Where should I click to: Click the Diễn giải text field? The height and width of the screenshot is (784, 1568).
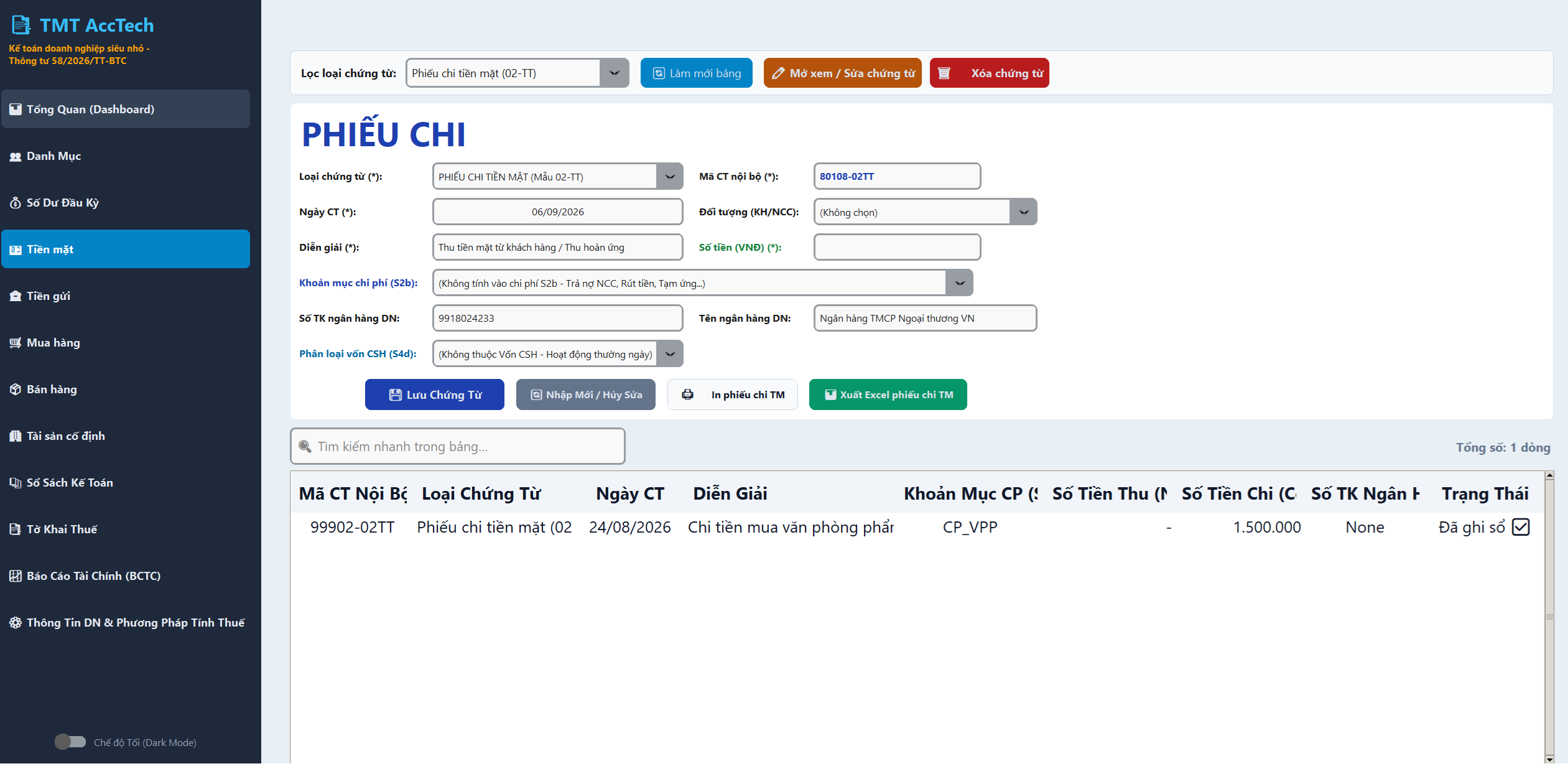[x=558, y=248]
